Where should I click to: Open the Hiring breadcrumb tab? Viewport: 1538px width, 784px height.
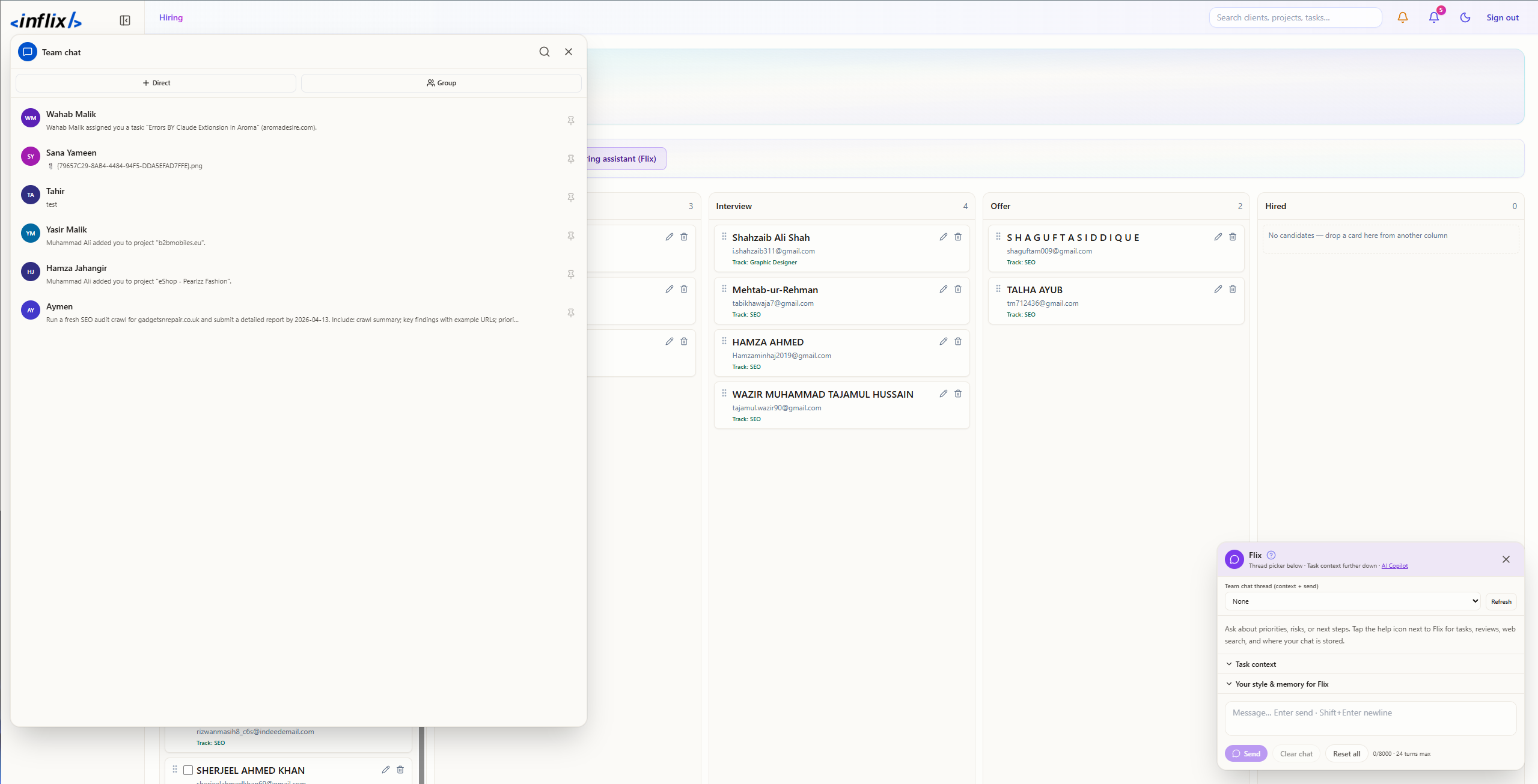(171, 17)
